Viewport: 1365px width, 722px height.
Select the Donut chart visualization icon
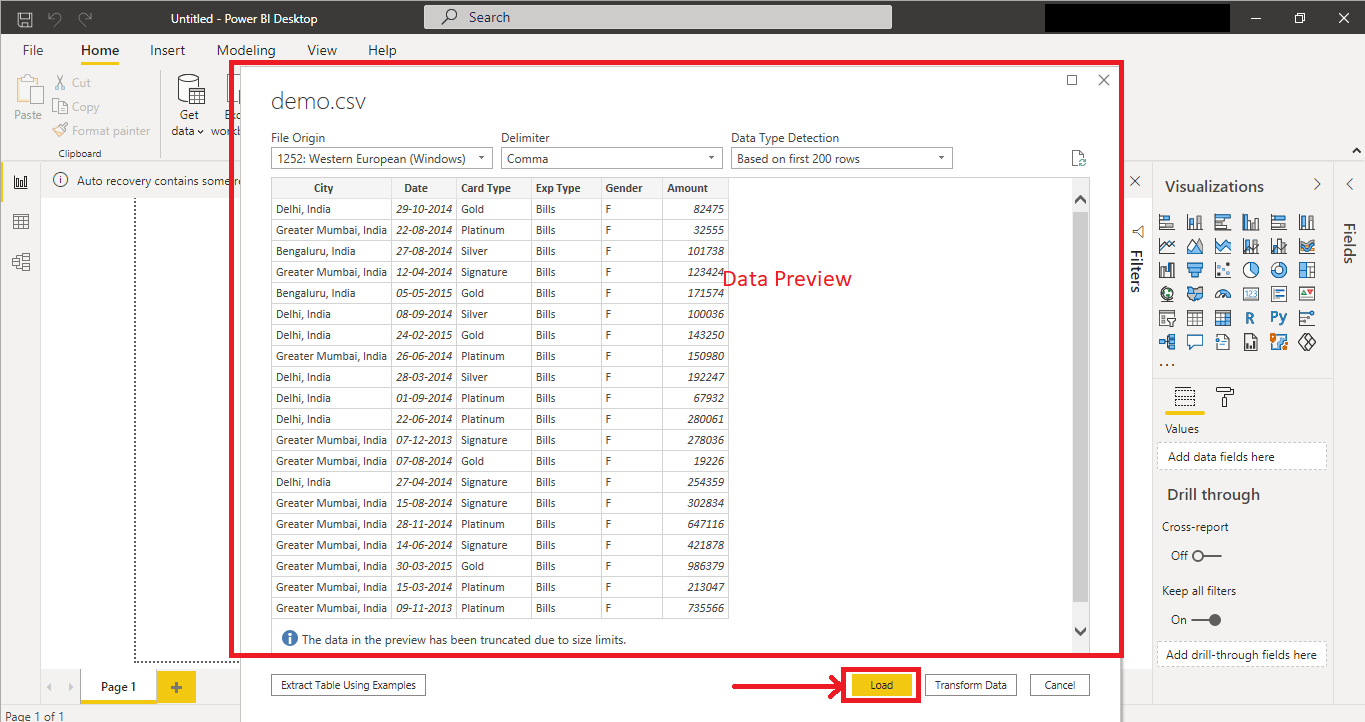pyautogui.click(x=1279, y=269)
